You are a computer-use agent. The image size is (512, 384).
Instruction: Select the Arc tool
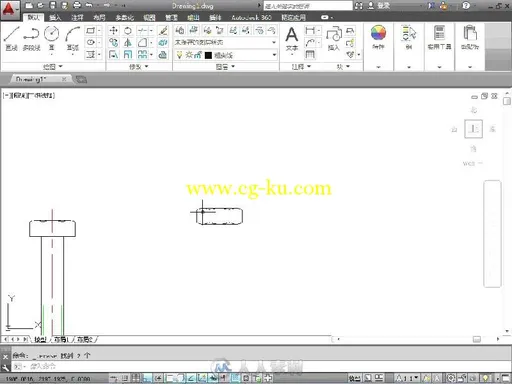pyautogui.click(x=73, y=38)
